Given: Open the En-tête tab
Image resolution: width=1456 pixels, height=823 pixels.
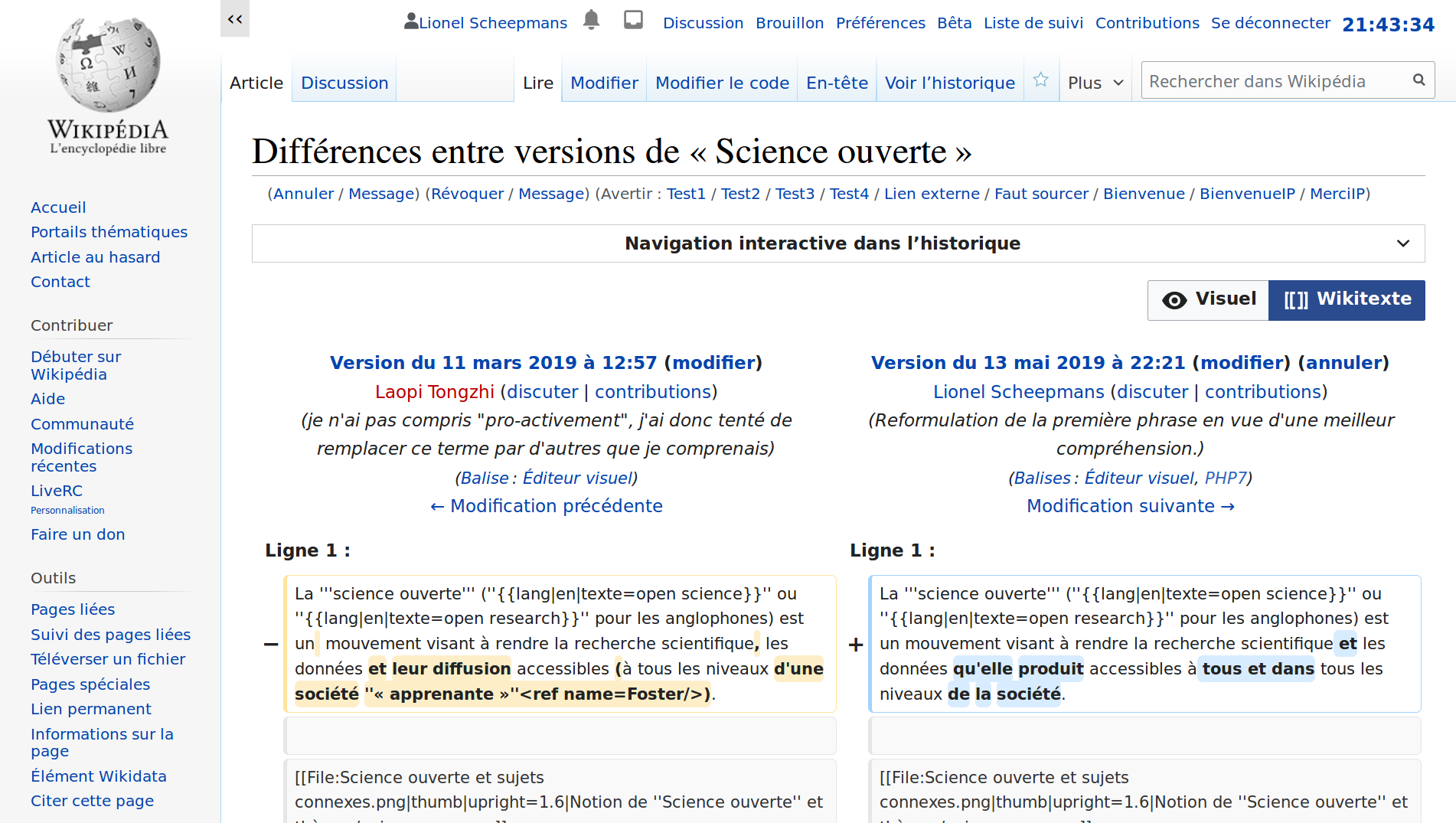Looking at the screenshot, I should point(837,83).
